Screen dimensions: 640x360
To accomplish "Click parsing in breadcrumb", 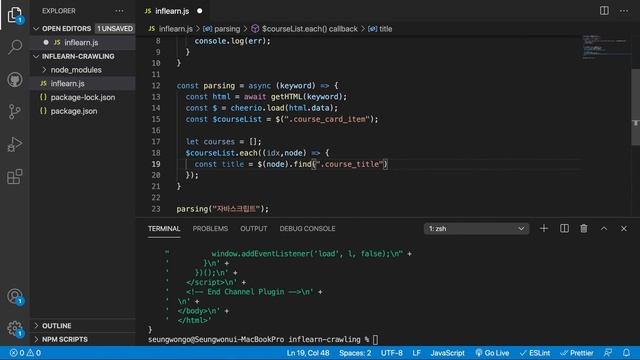I will 227,29.
